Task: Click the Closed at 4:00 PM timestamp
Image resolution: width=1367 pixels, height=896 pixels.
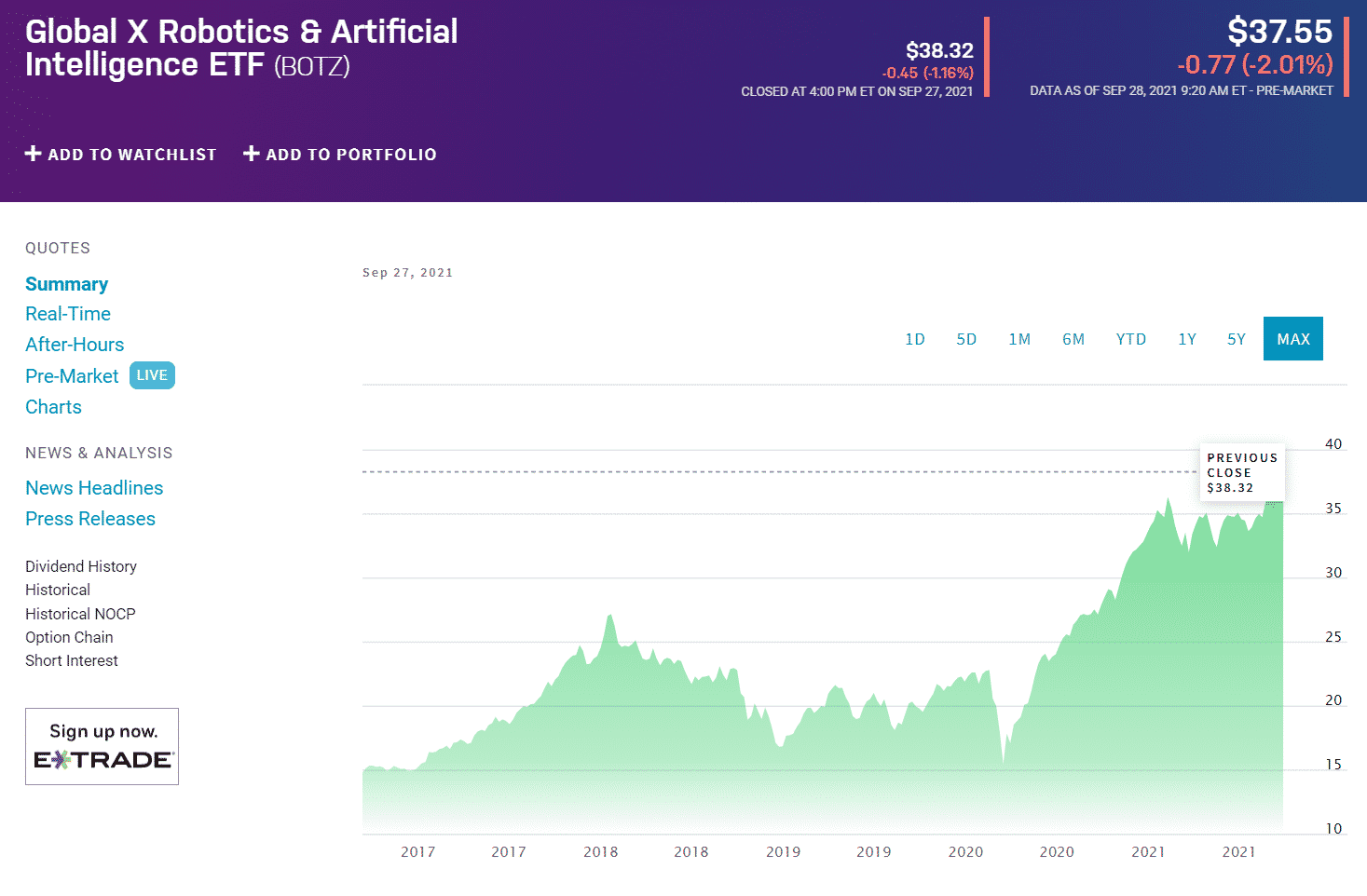Action: pos(857,92)
